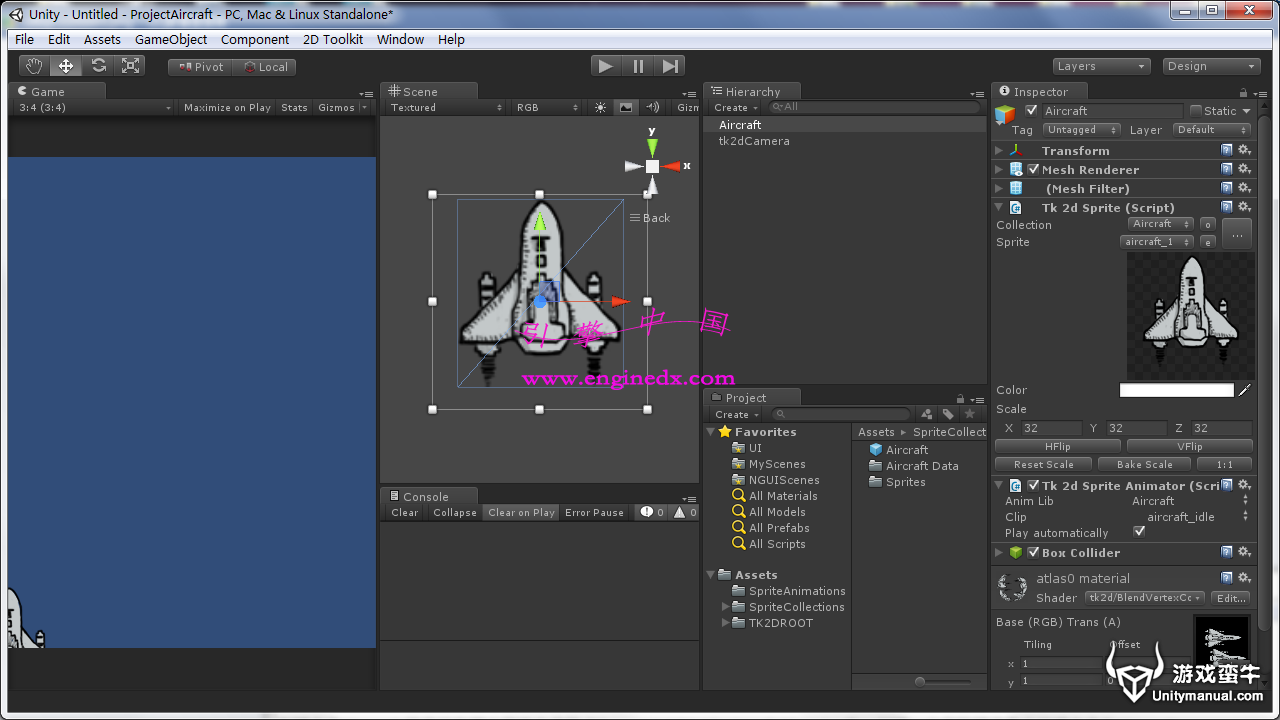The image size is (1280, 720).
Task: Toggle Maximize on Play
Action: pyautogui.click(x=227, y=107)
